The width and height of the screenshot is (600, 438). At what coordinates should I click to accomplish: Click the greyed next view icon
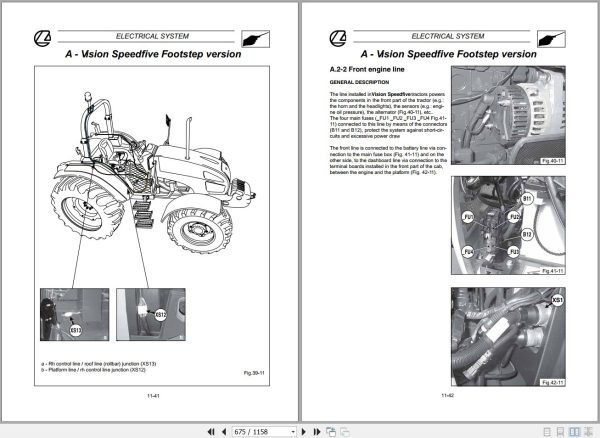(x=345, y=432)
